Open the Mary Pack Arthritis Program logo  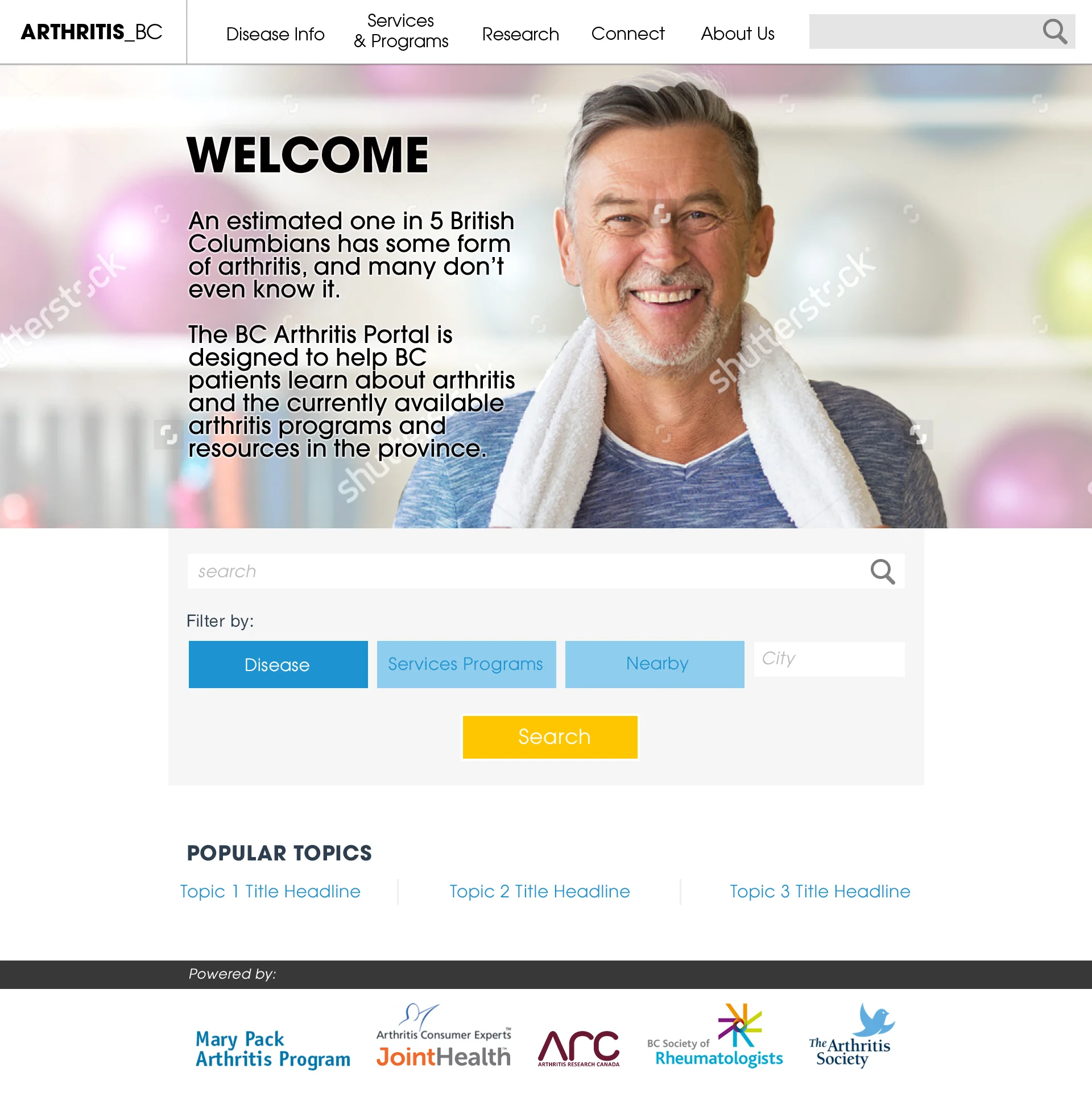(x=272, y=1050)
